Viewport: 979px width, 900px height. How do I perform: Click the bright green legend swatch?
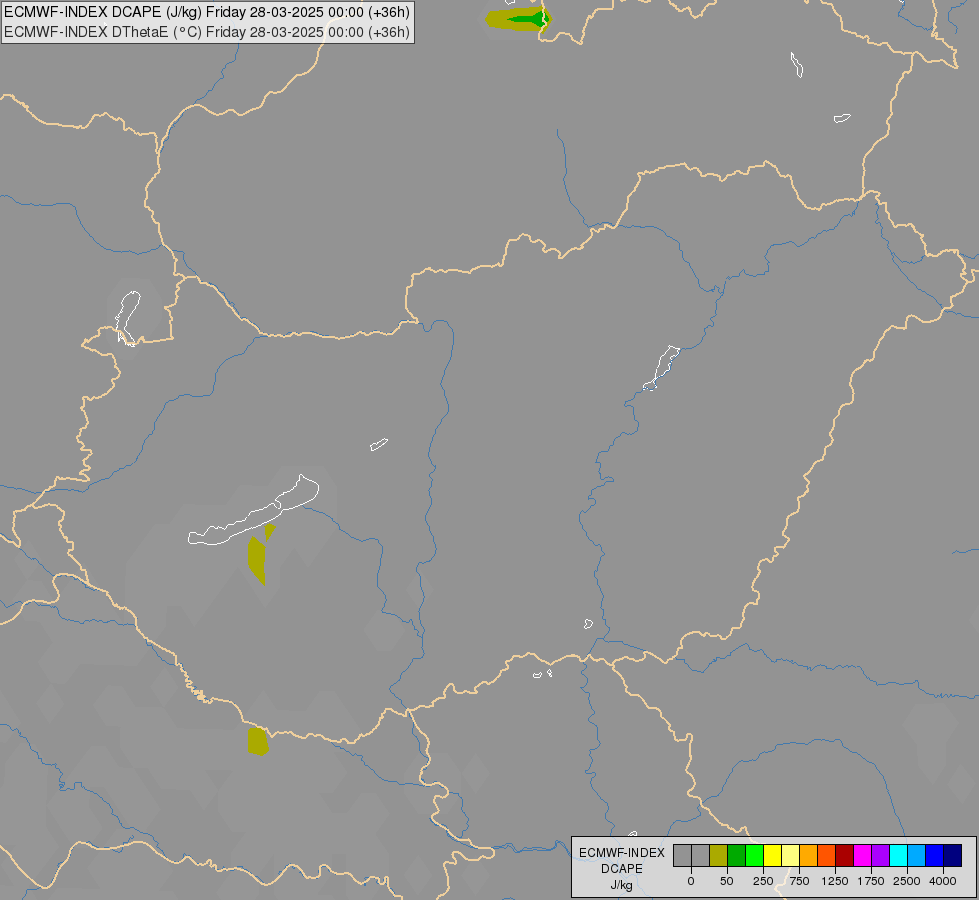click(x=754, y=856)
